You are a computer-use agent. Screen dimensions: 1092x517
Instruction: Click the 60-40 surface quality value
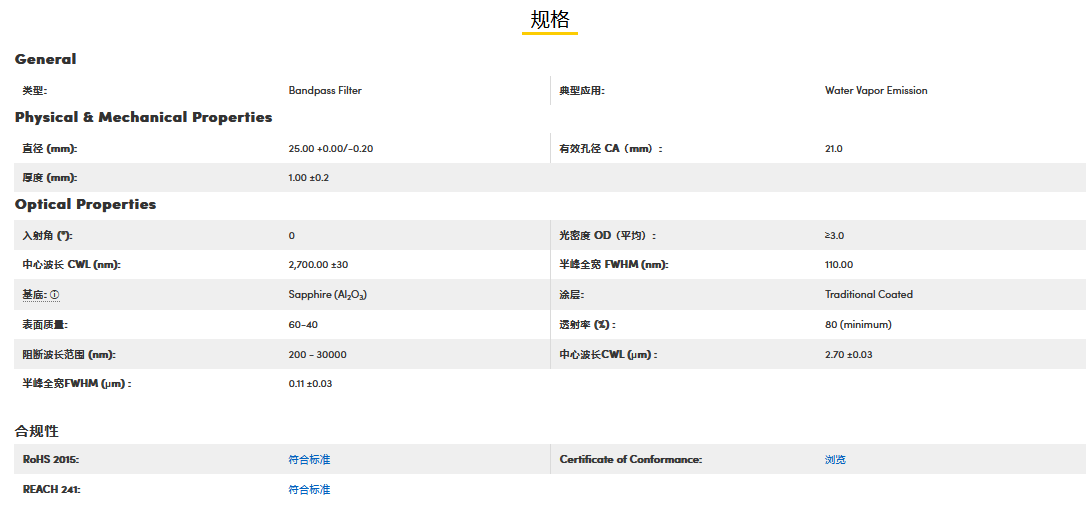tap(303, 325)
